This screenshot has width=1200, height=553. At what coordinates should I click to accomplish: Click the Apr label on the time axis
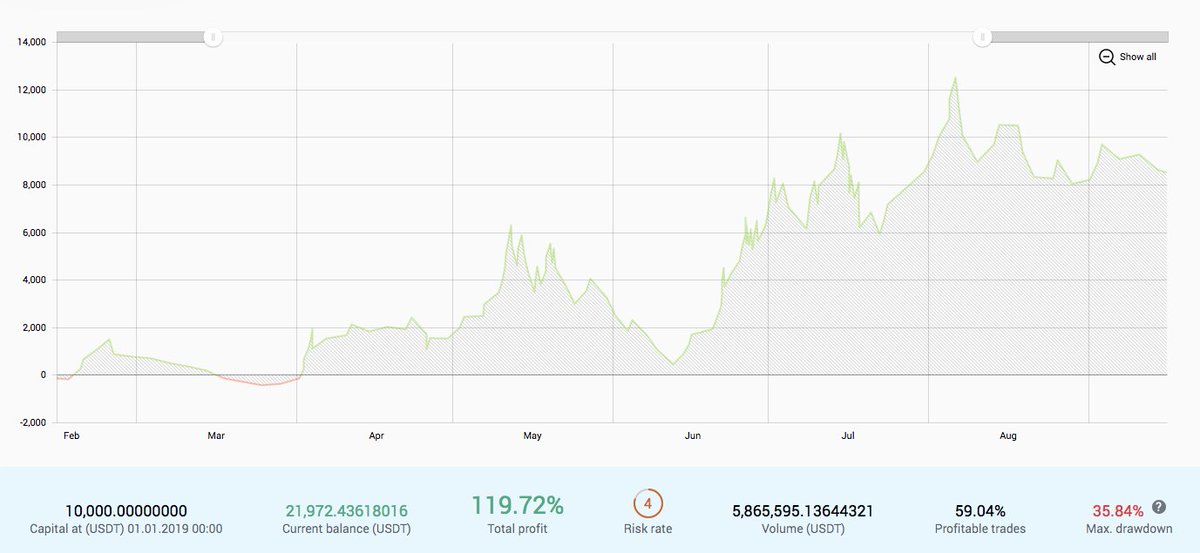pyautogui.click(x=377, y=436)
